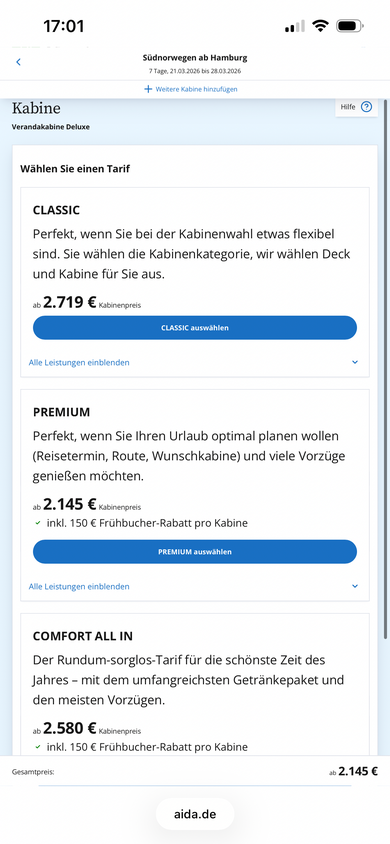The height and width of the screenshot is (844, 390).
Task: Click Weitere Kabine hinzufügen link
Action: 196,89
